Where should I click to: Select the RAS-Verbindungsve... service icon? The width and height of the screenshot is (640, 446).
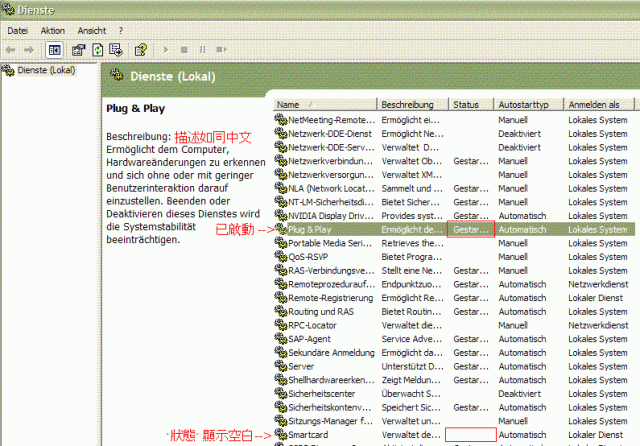tap(281, 270)
